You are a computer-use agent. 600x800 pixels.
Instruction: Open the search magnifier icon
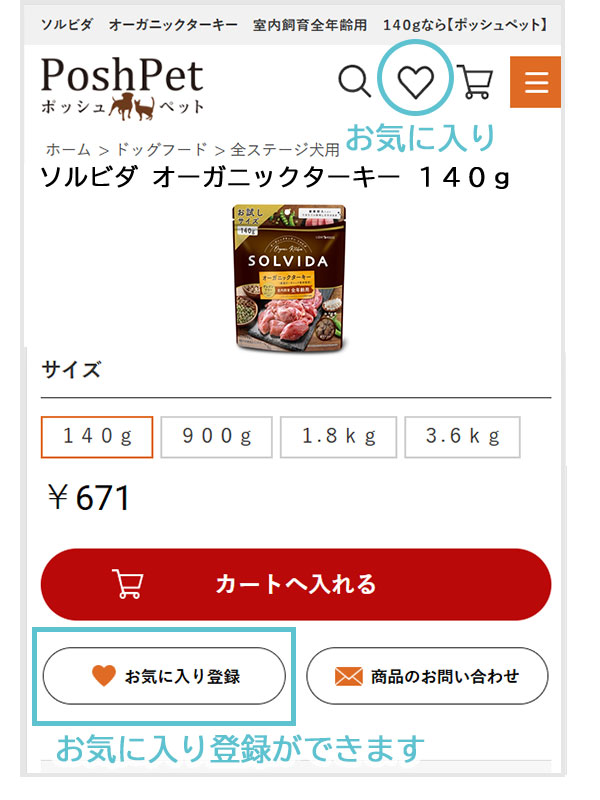(355, 81)
